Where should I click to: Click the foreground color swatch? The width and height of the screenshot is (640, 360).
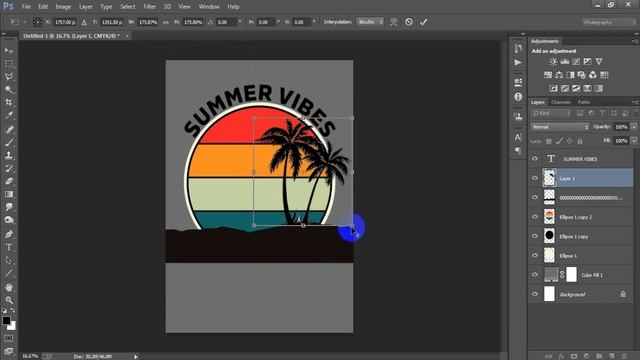click(6, 320)
